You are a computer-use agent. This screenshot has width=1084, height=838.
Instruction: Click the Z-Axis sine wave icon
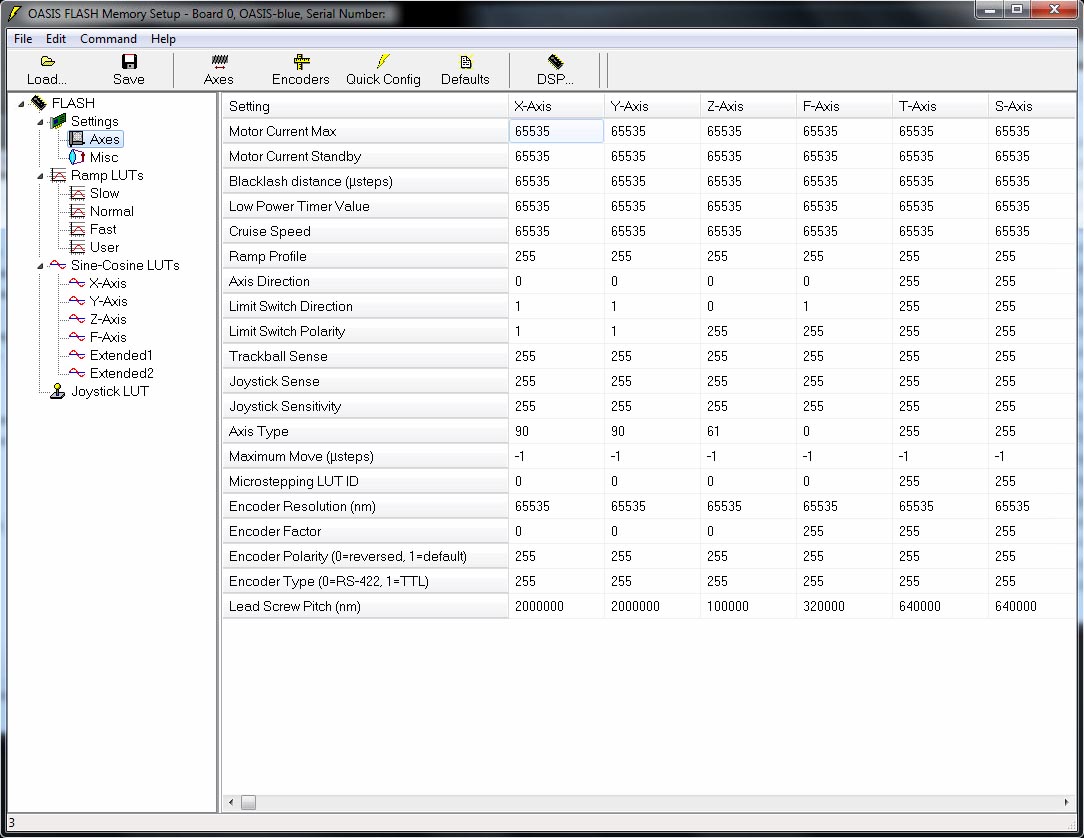click(77, 319)
